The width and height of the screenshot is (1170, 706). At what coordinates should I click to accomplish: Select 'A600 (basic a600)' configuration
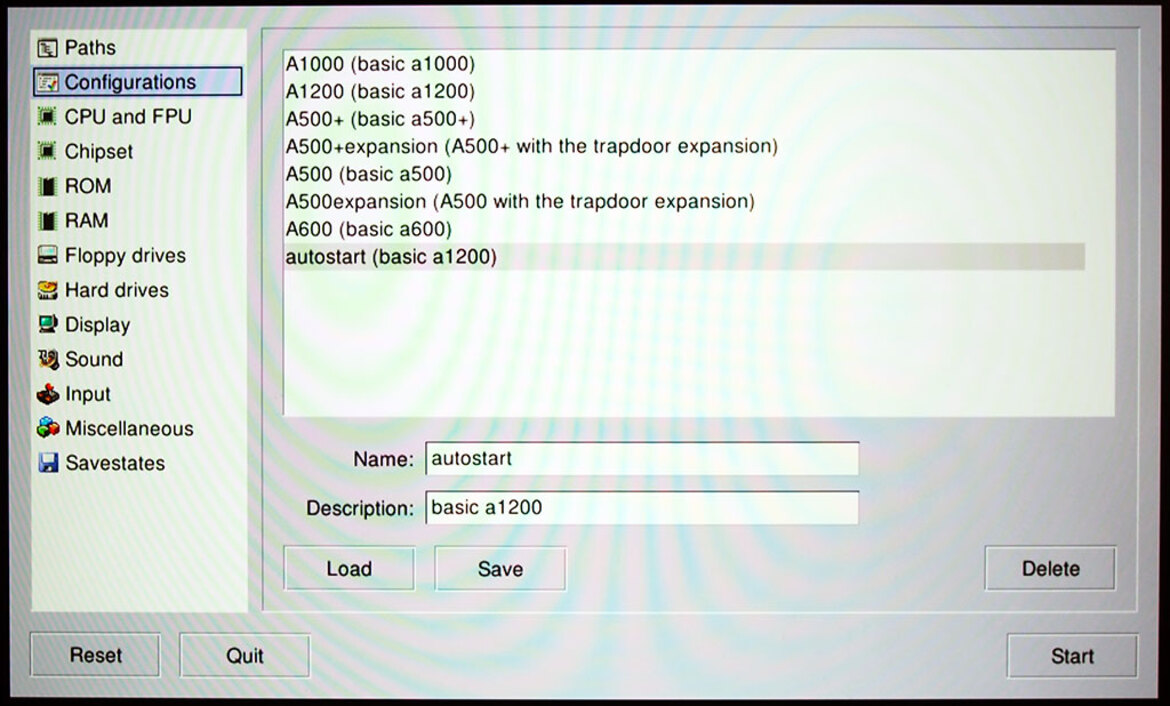coord(684,229)
